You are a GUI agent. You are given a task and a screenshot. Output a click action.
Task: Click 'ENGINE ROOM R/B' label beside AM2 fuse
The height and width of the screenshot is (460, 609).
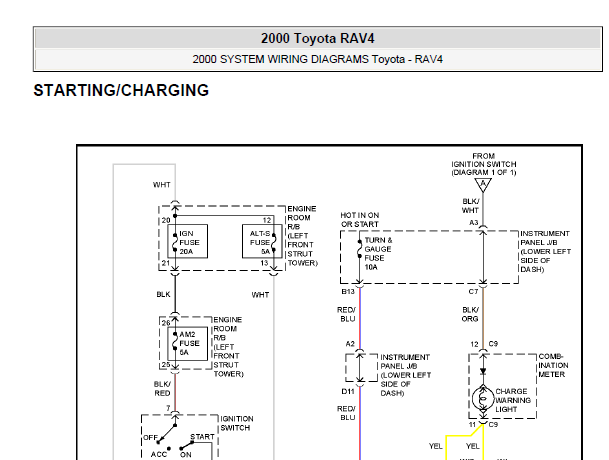[228, 347]
